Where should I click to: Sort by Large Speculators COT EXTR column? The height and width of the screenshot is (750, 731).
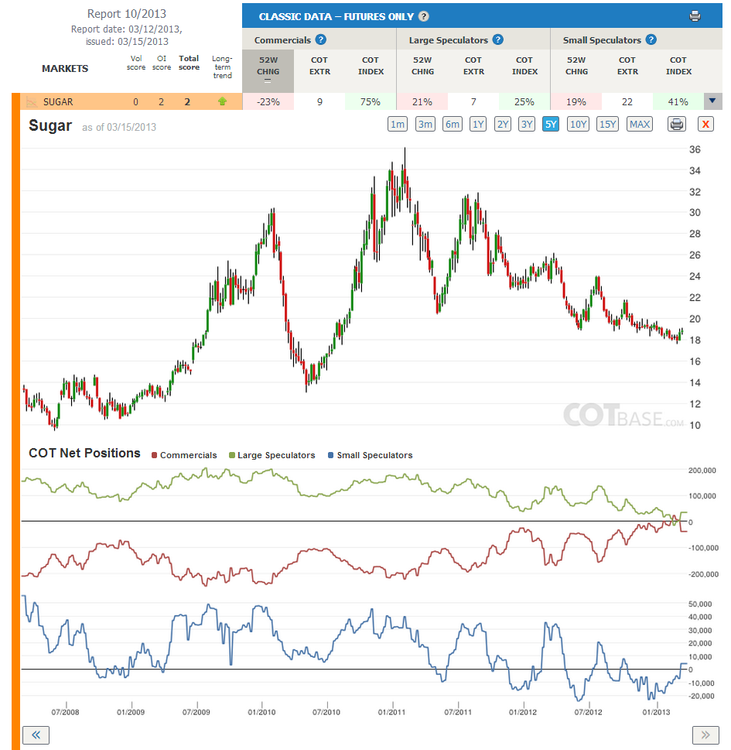pyautogui.click(x=473, y=66)
